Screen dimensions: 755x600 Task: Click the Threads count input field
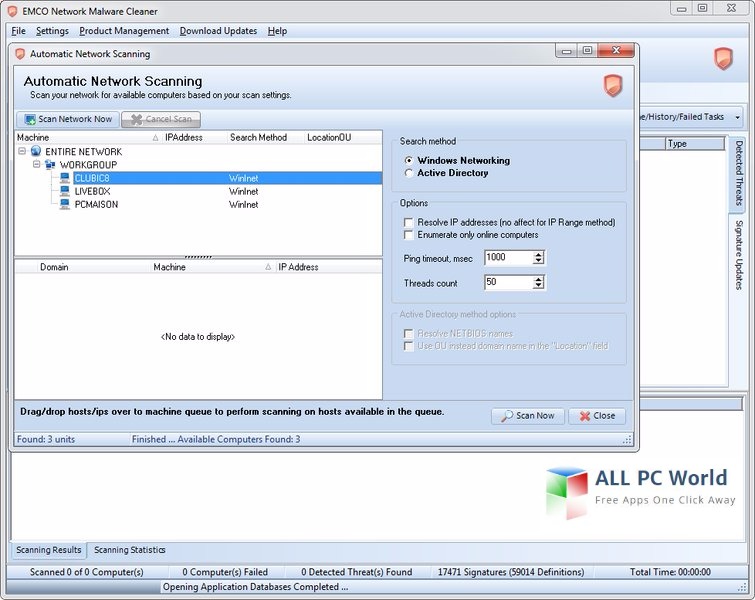click(x=507, y=283)
